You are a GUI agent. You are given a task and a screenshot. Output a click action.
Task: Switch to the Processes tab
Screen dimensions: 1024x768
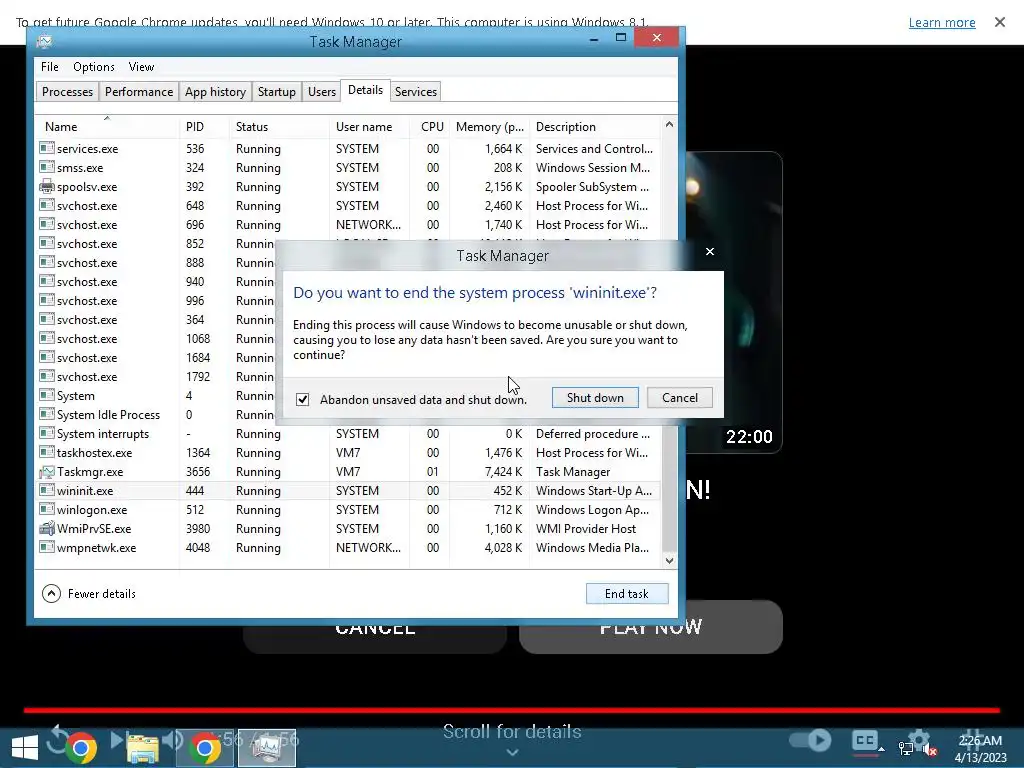pos(67,91)
